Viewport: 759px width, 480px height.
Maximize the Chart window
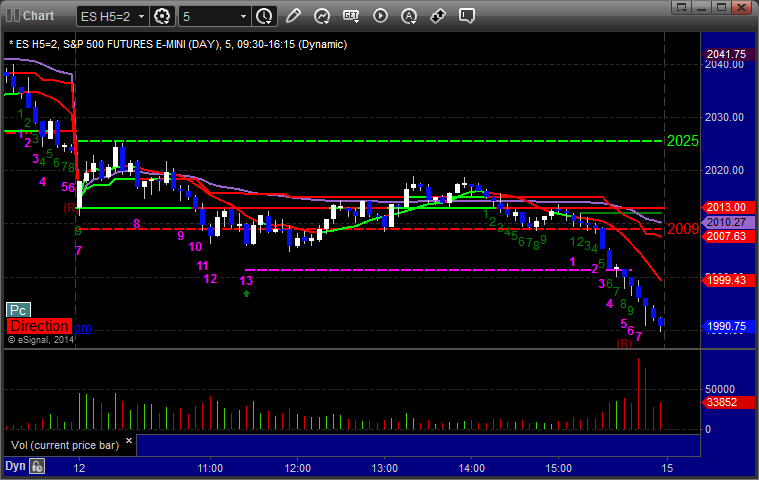721,7
